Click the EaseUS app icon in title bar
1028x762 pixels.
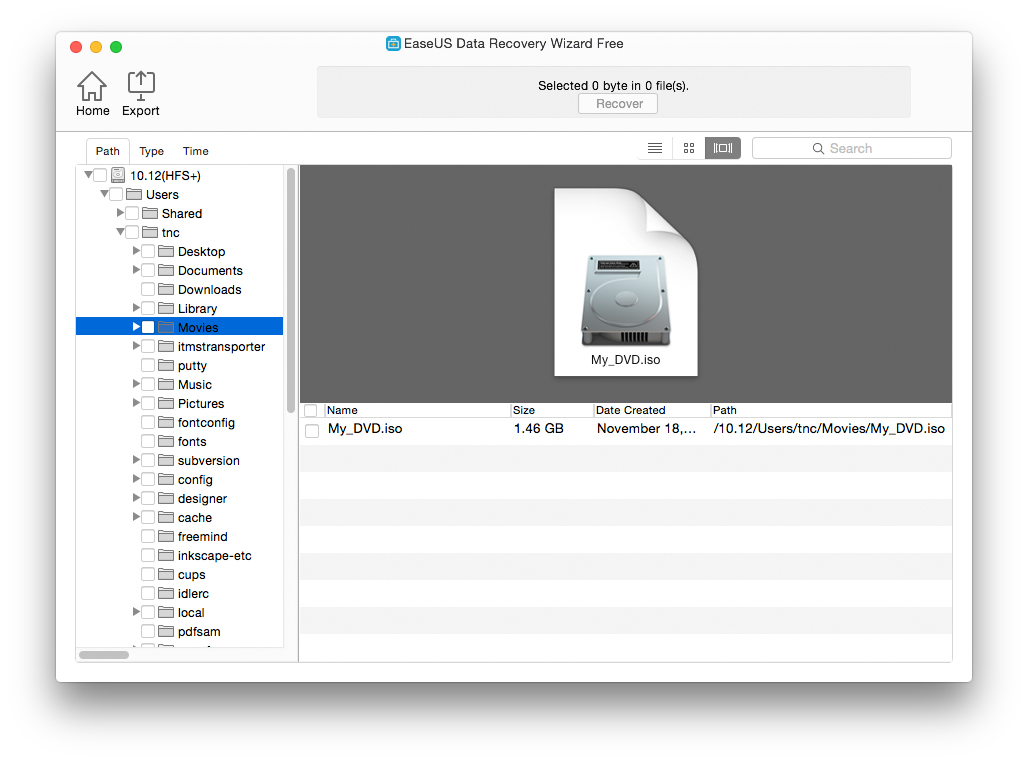pos(393,44)
